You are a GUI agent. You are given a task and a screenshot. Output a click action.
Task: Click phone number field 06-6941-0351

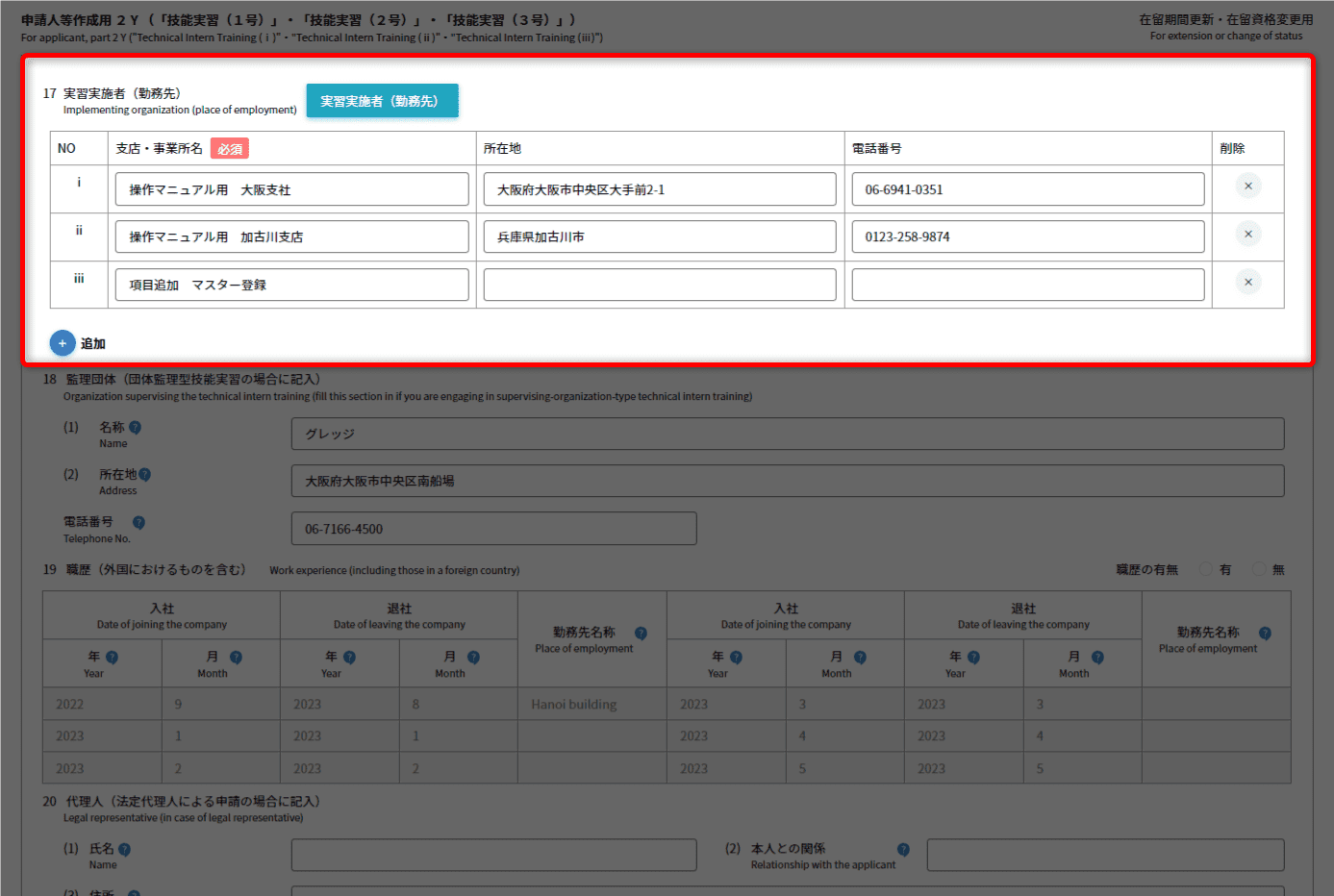click(x=1027, y=189)
